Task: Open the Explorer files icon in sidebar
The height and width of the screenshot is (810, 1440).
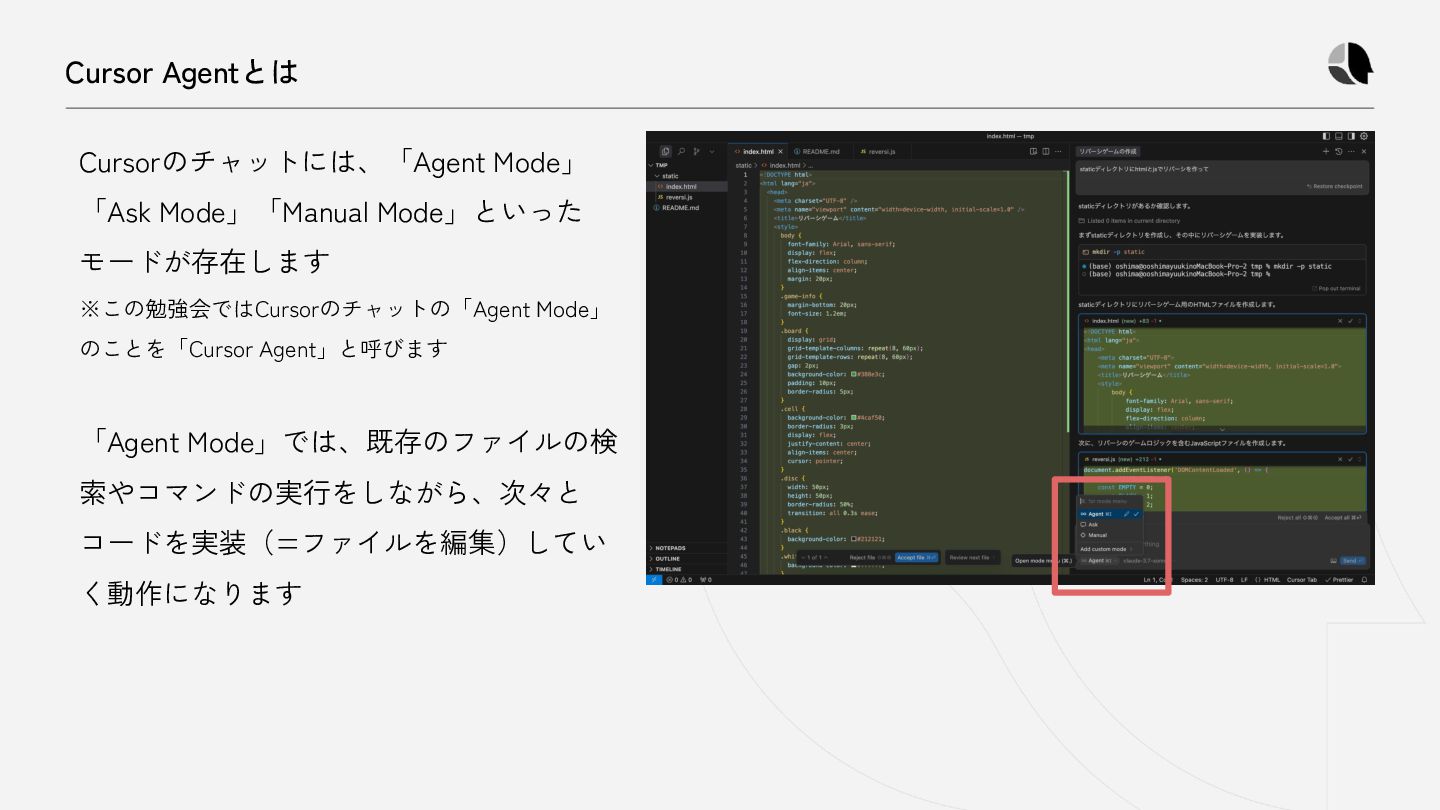Action: 665,151
